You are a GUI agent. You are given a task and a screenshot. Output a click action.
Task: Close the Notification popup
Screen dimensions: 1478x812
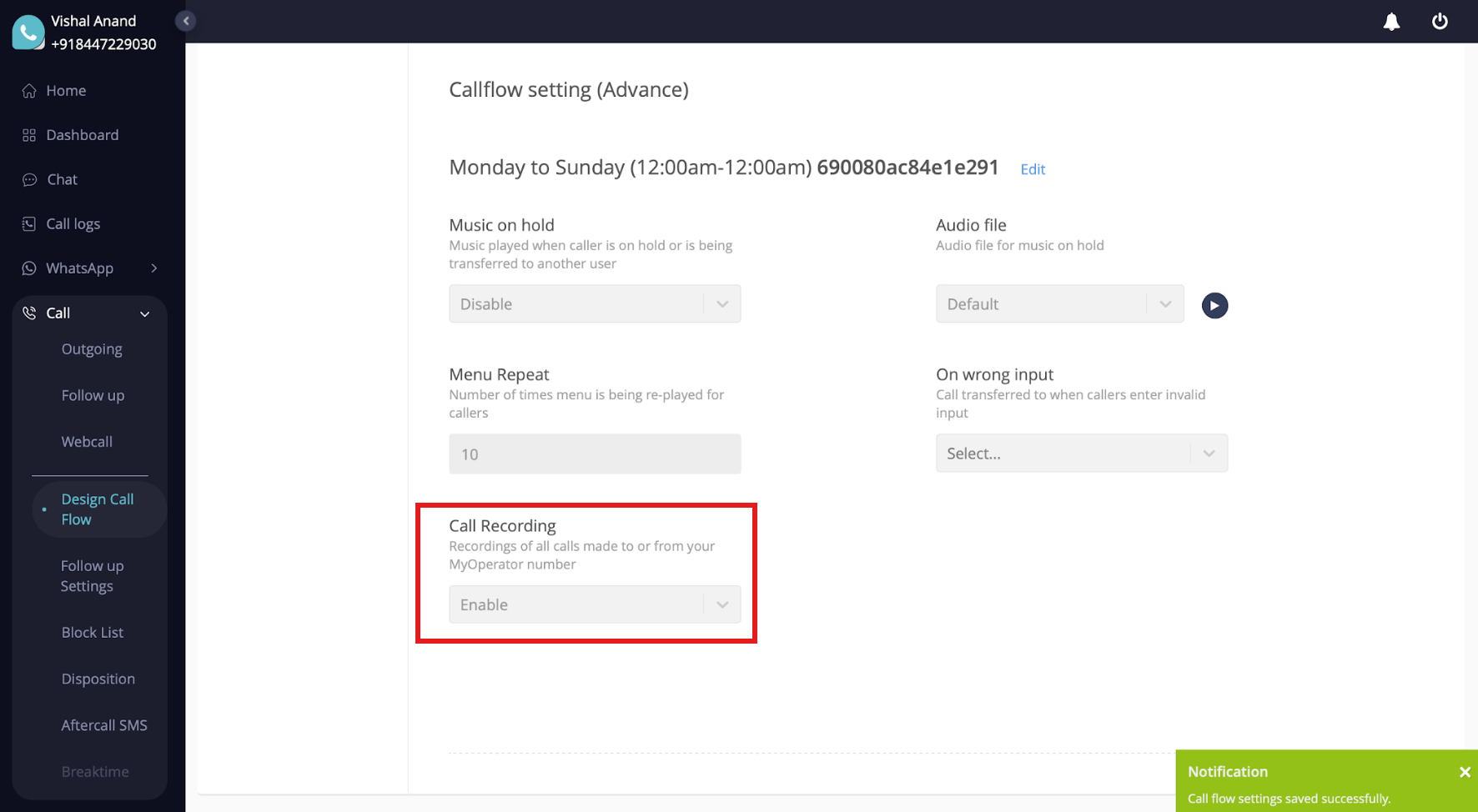[1465, 772]
